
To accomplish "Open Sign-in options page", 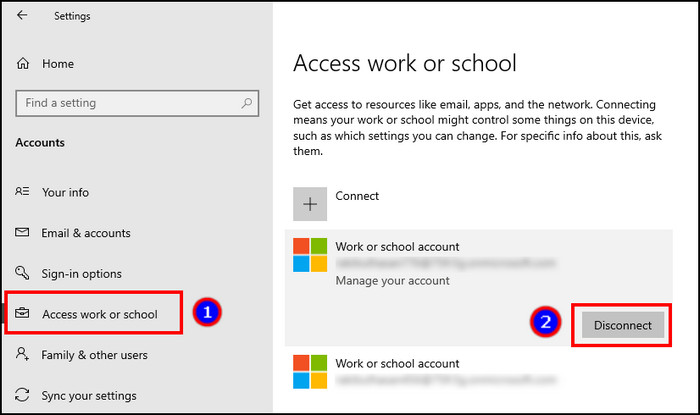I will click(81, 274).
